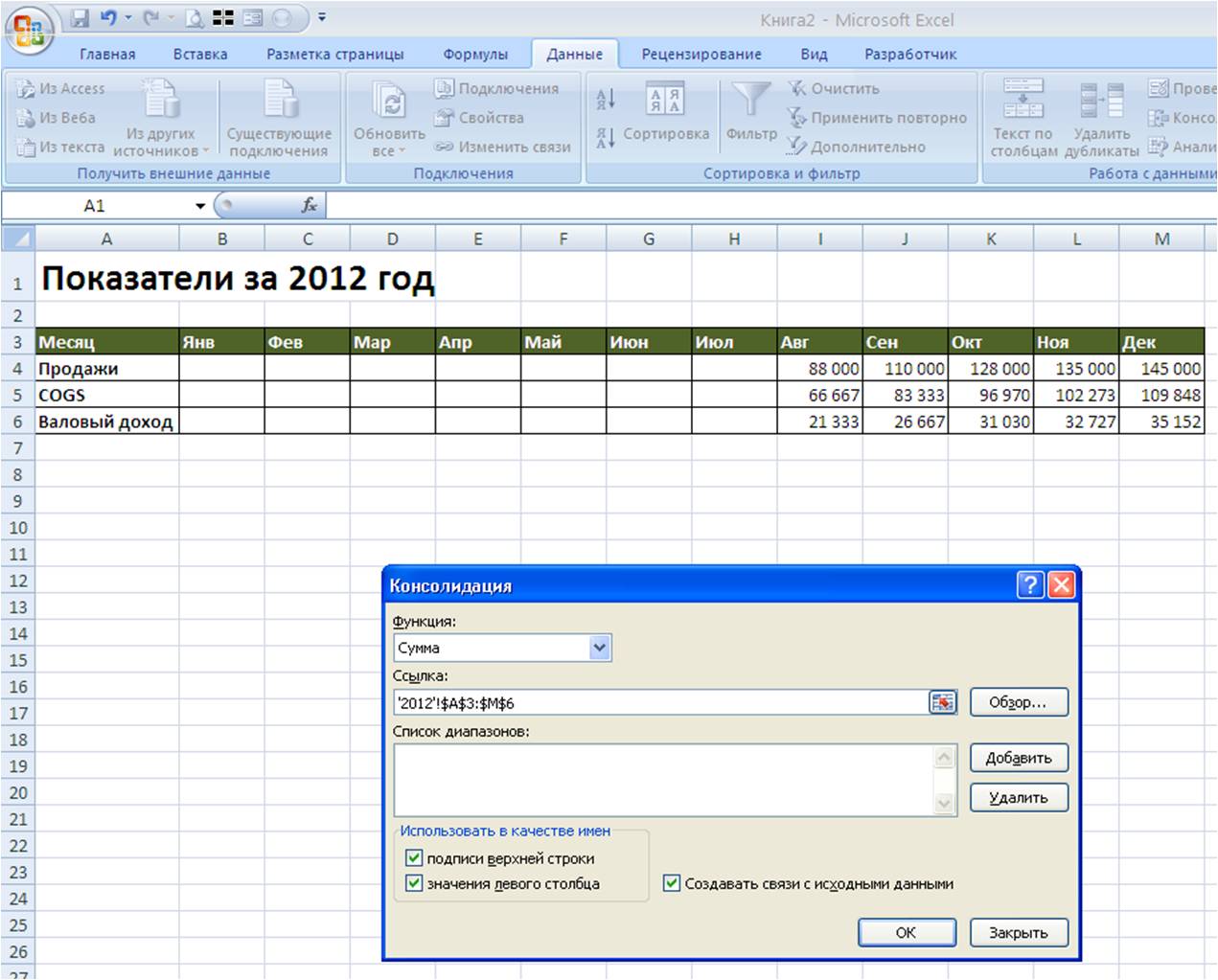Viewport: 1218px width, 980px height.
Task: Open the Функция Сумма dropdown
Action: coord(600,648)
